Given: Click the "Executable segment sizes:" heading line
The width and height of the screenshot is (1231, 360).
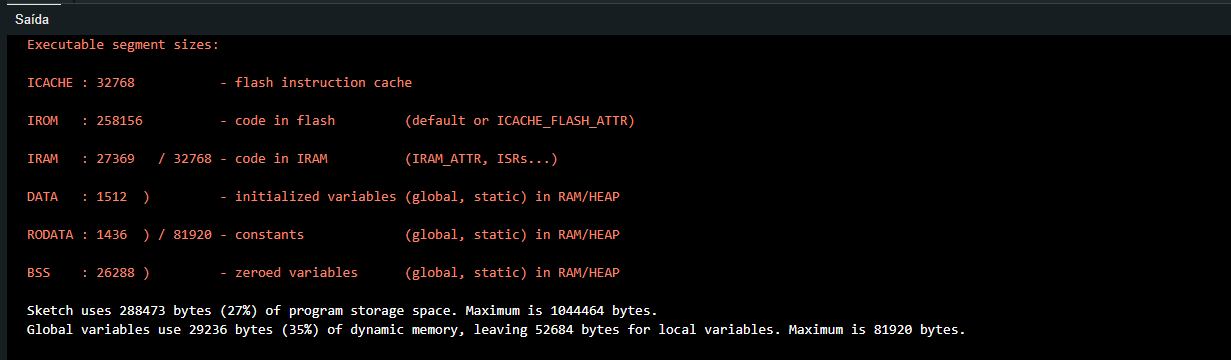Looking at the screenshot, I should point(123,45).
